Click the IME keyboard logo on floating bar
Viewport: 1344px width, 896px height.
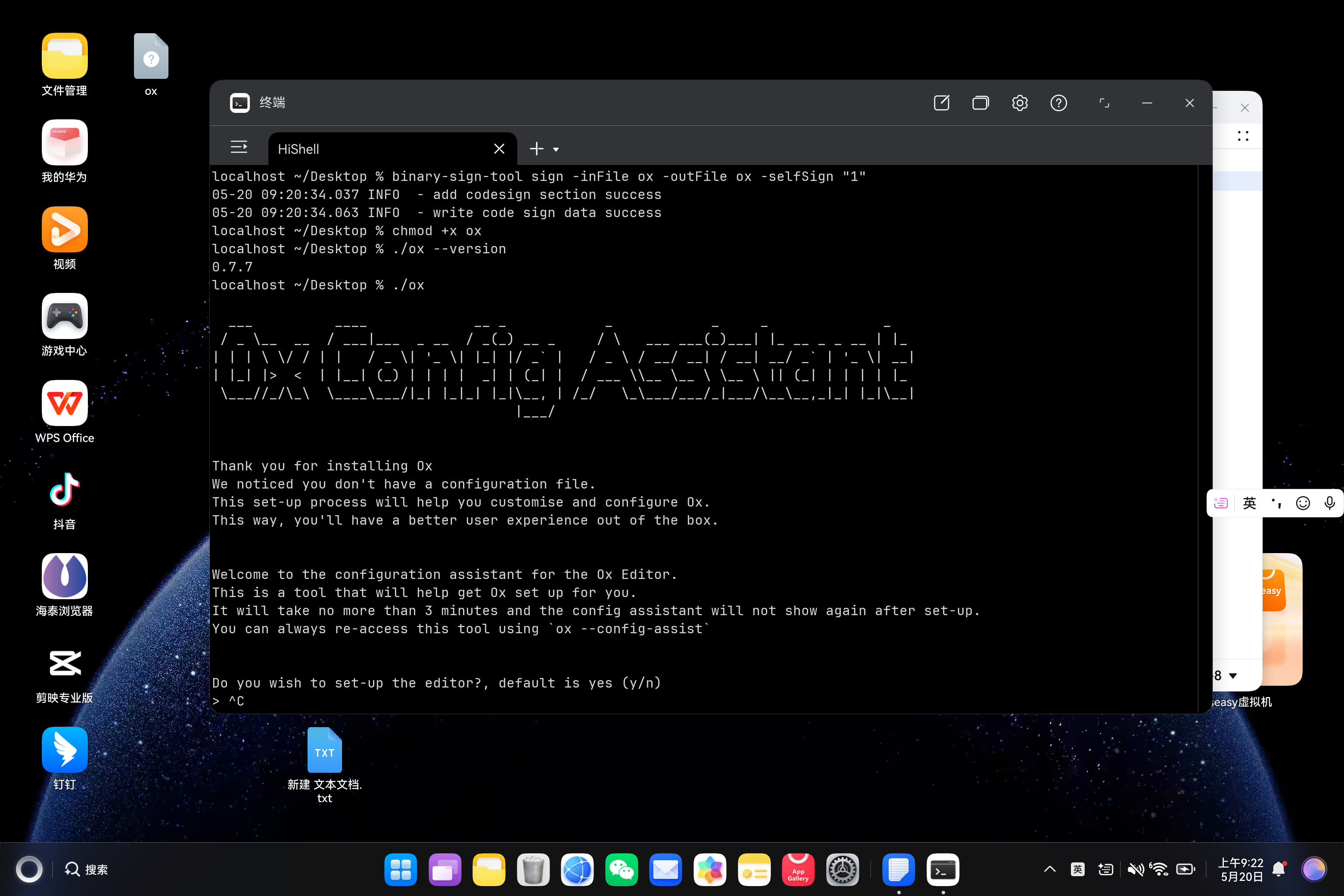(x=1220, y=503)
